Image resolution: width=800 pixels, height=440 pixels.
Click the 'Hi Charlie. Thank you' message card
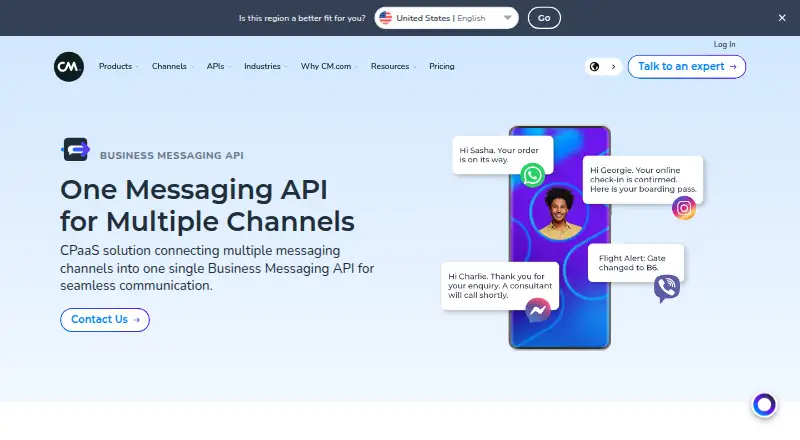499,285
